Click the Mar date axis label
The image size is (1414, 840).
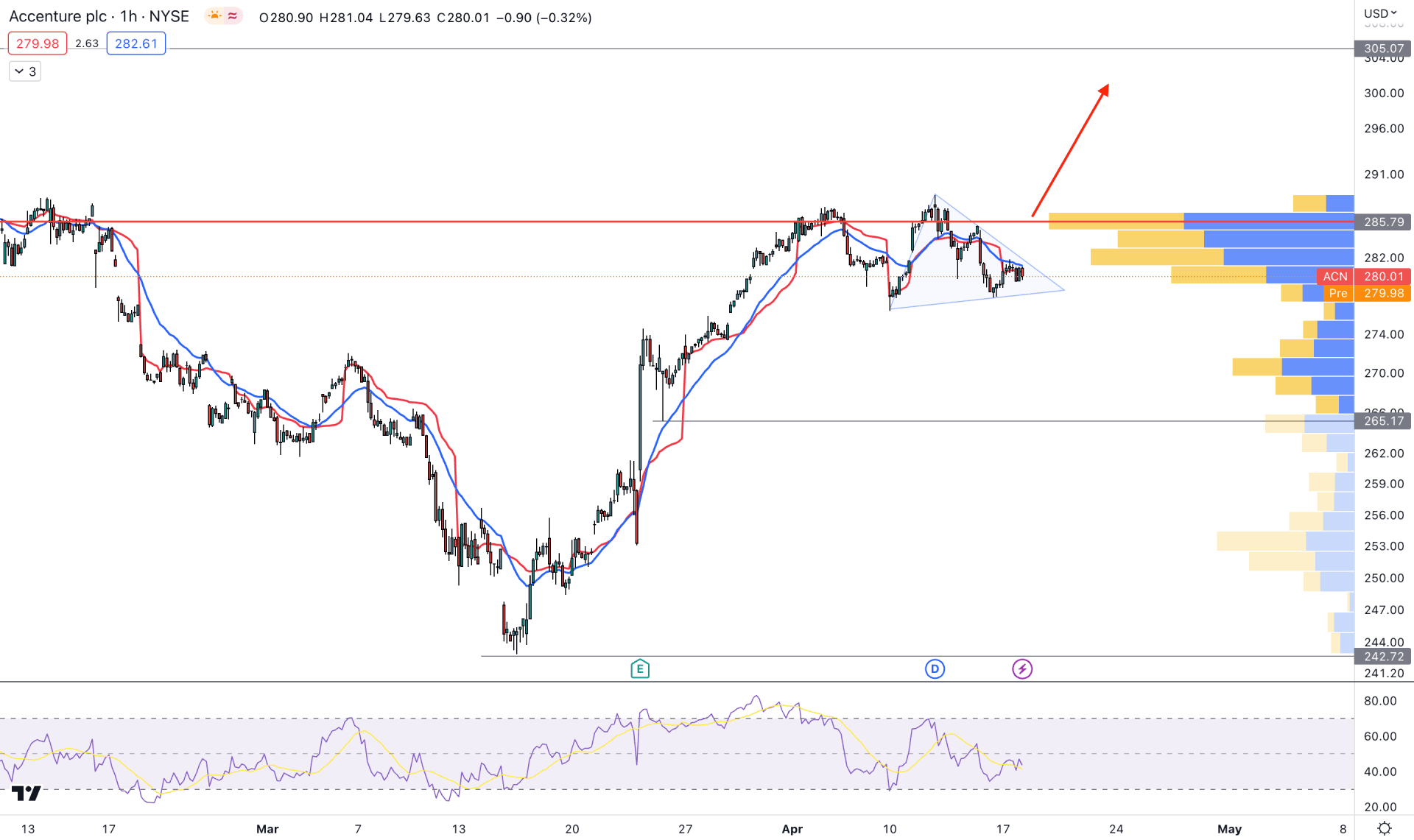267,829
